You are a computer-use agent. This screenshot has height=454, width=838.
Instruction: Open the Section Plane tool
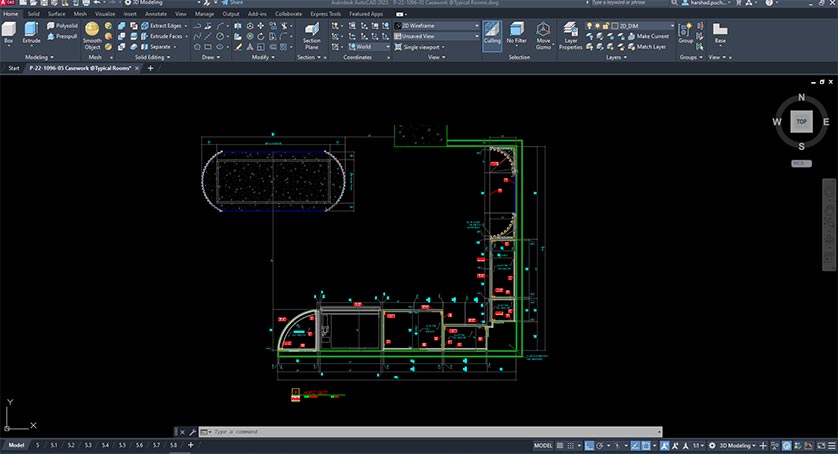click(312, 38)
